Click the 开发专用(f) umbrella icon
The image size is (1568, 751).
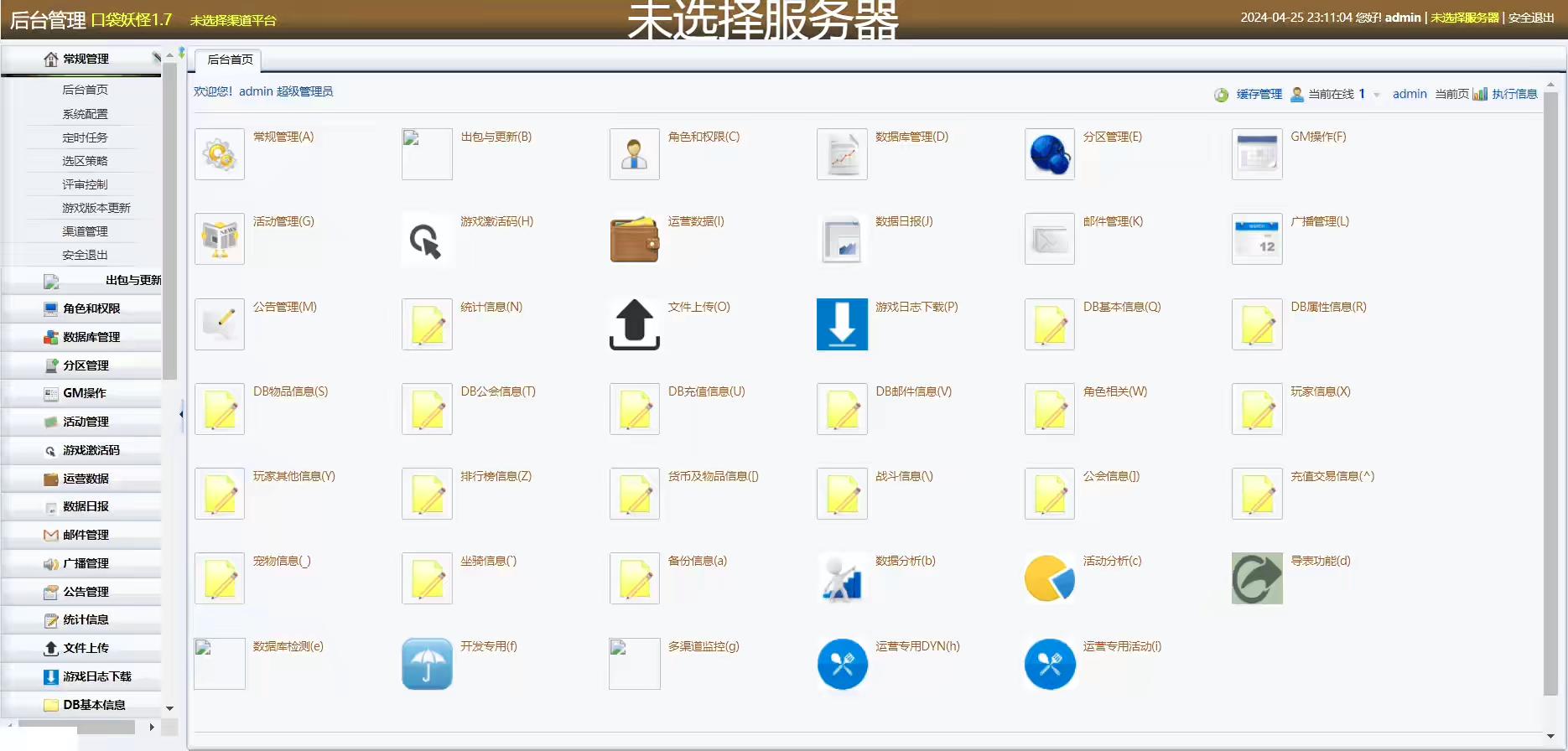click(427, 664)
